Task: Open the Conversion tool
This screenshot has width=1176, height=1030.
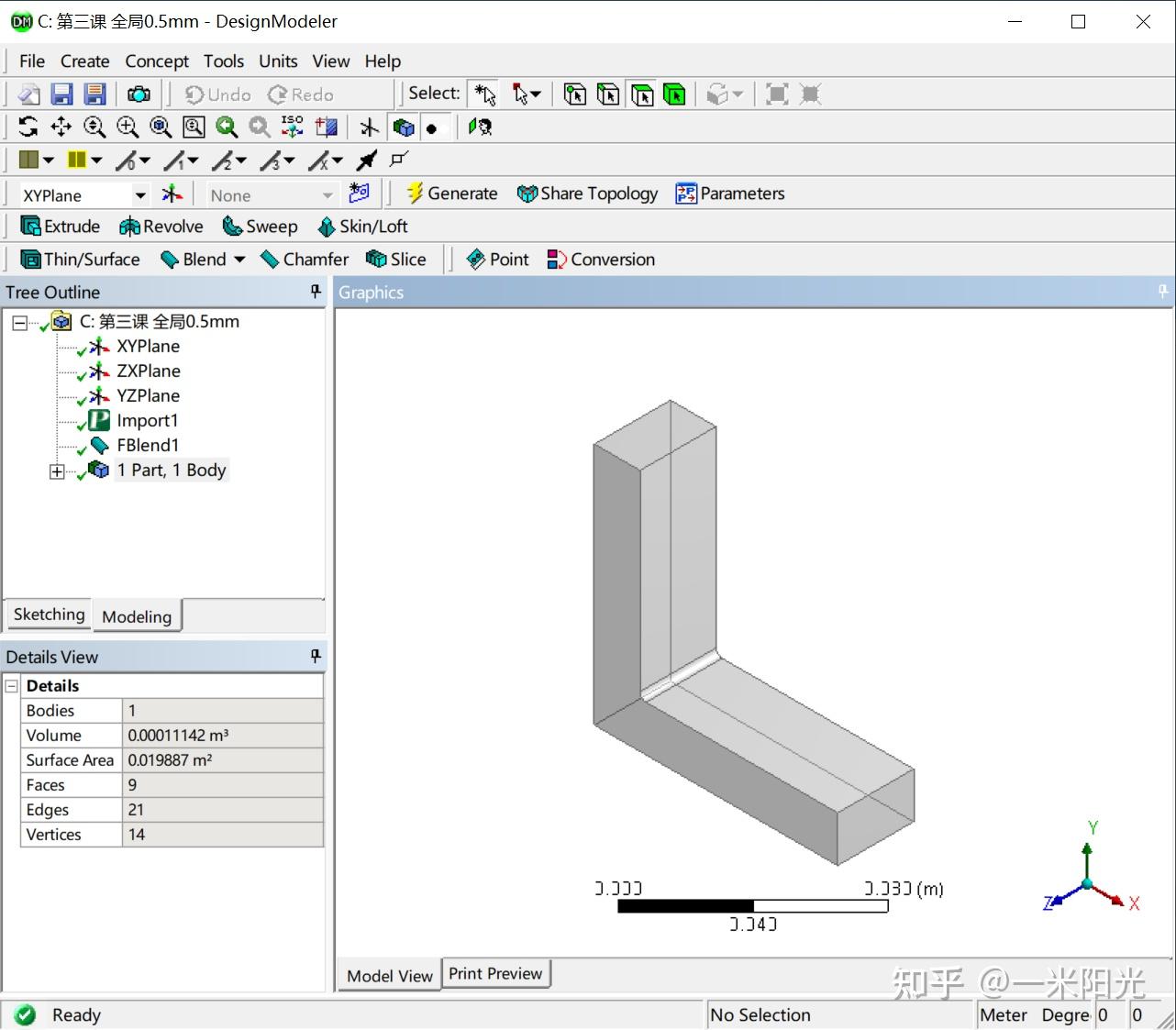Action: (600, 259)
